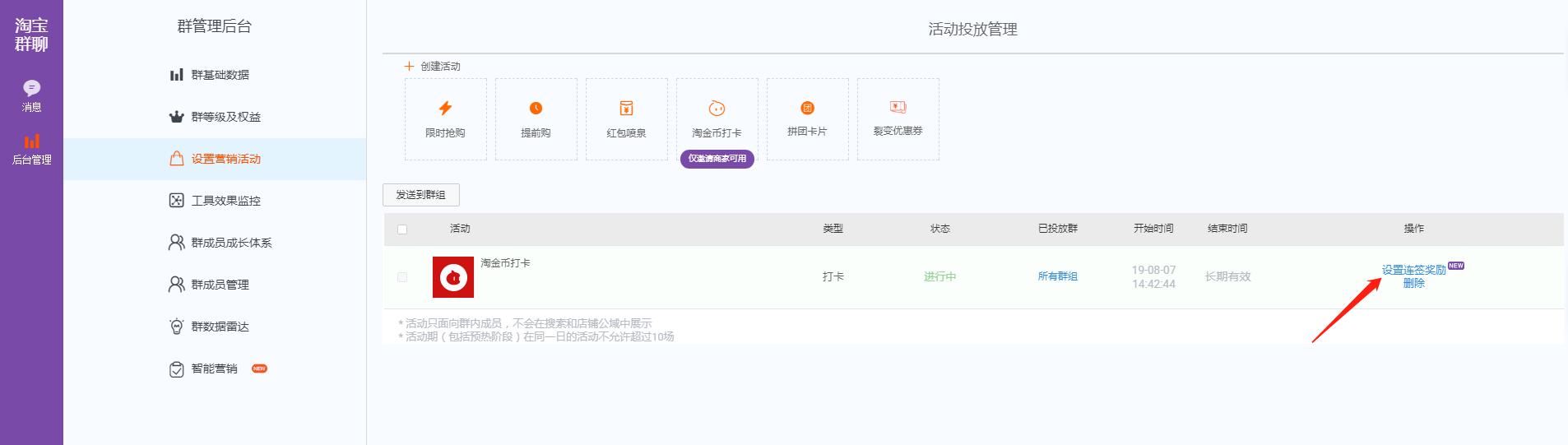Click the 限时抢购 lightning icon
Image resolution: width=1568 pixels, height=445 pixels.
(445, 108)
